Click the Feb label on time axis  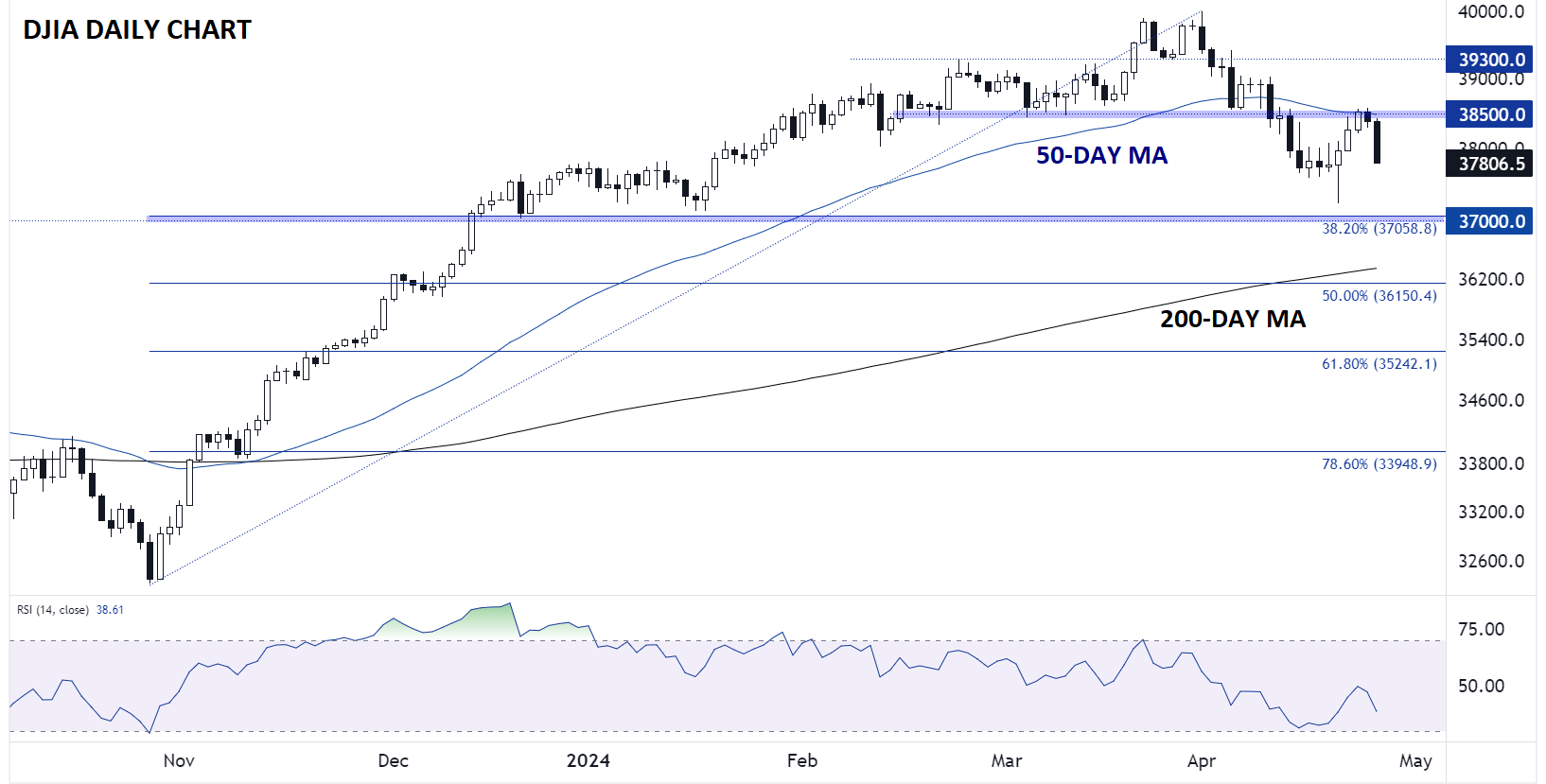coord(802,761)
